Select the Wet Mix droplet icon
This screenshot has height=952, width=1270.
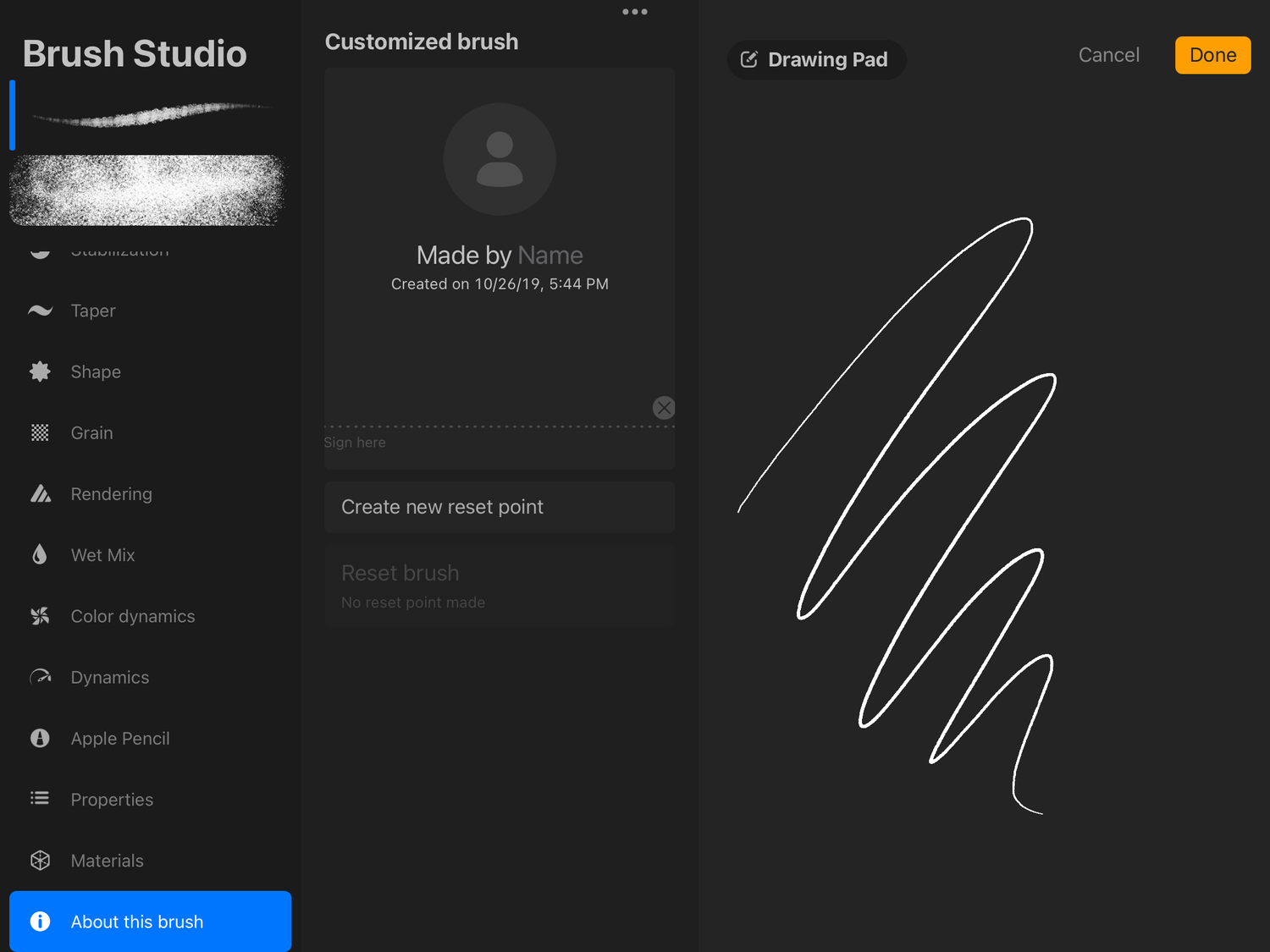point(40,554)
